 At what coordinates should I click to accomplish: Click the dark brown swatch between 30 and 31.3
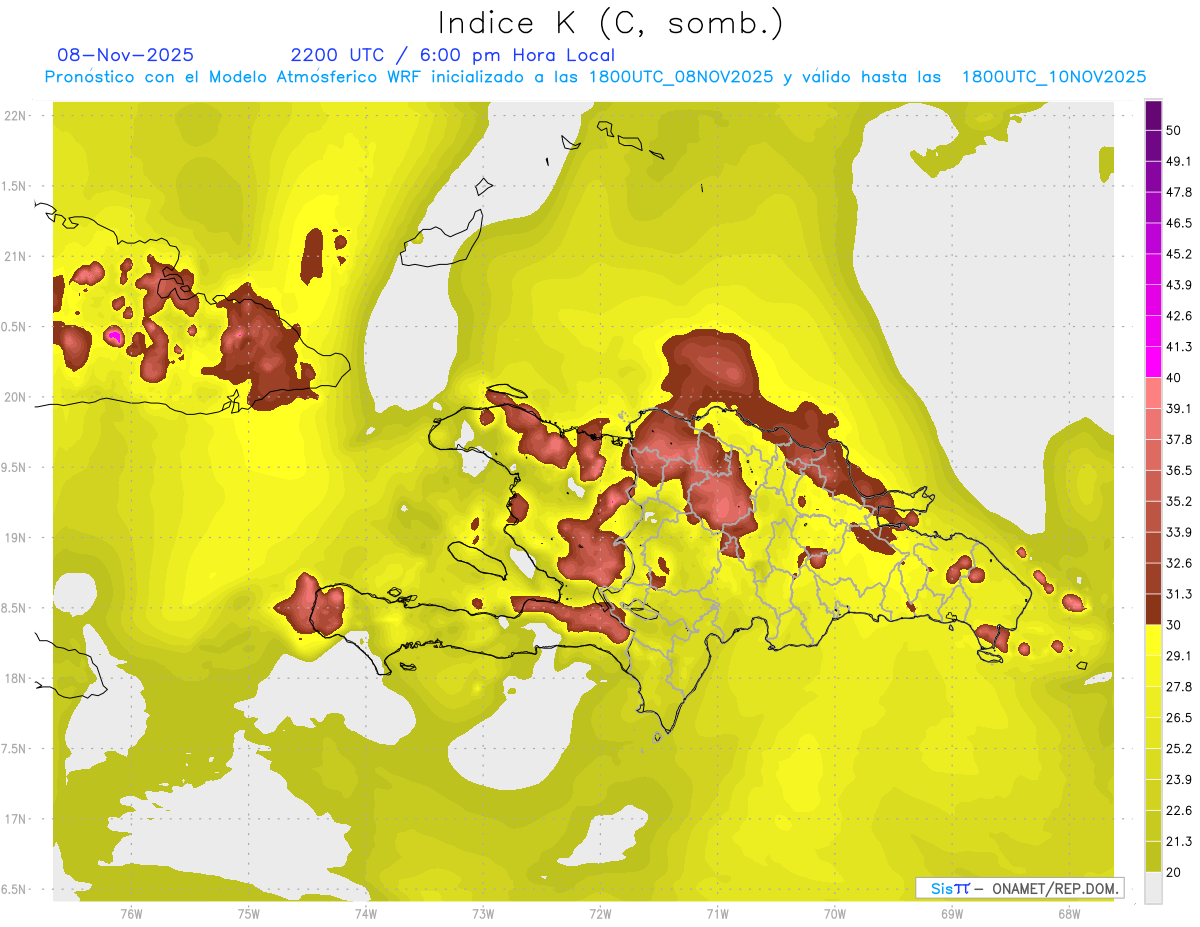(x=1153, y=609)
